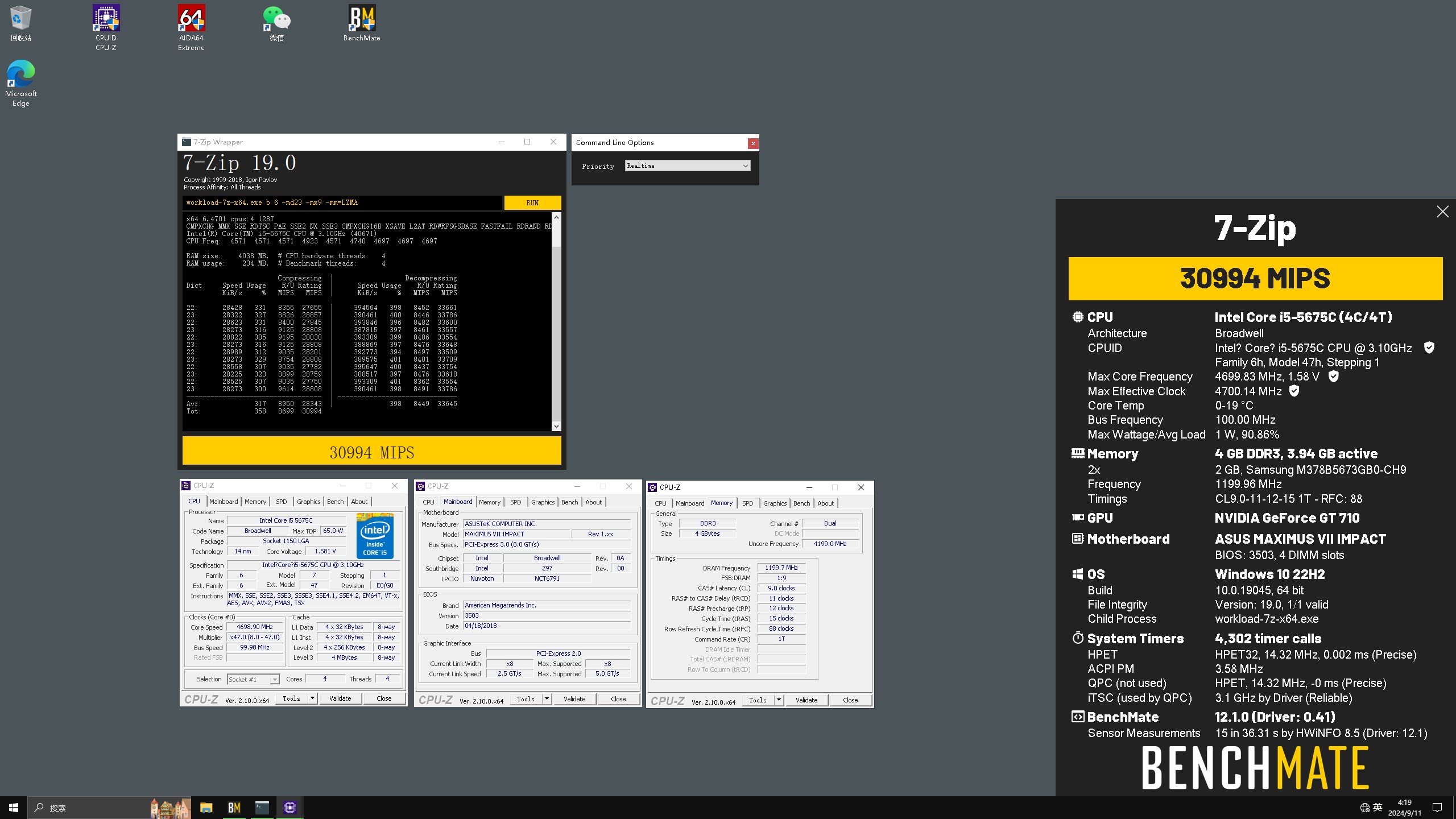Click Tools button in Memory CPU-Z window
Viewport: 1456px width, 819px height.
coord(758,700)
